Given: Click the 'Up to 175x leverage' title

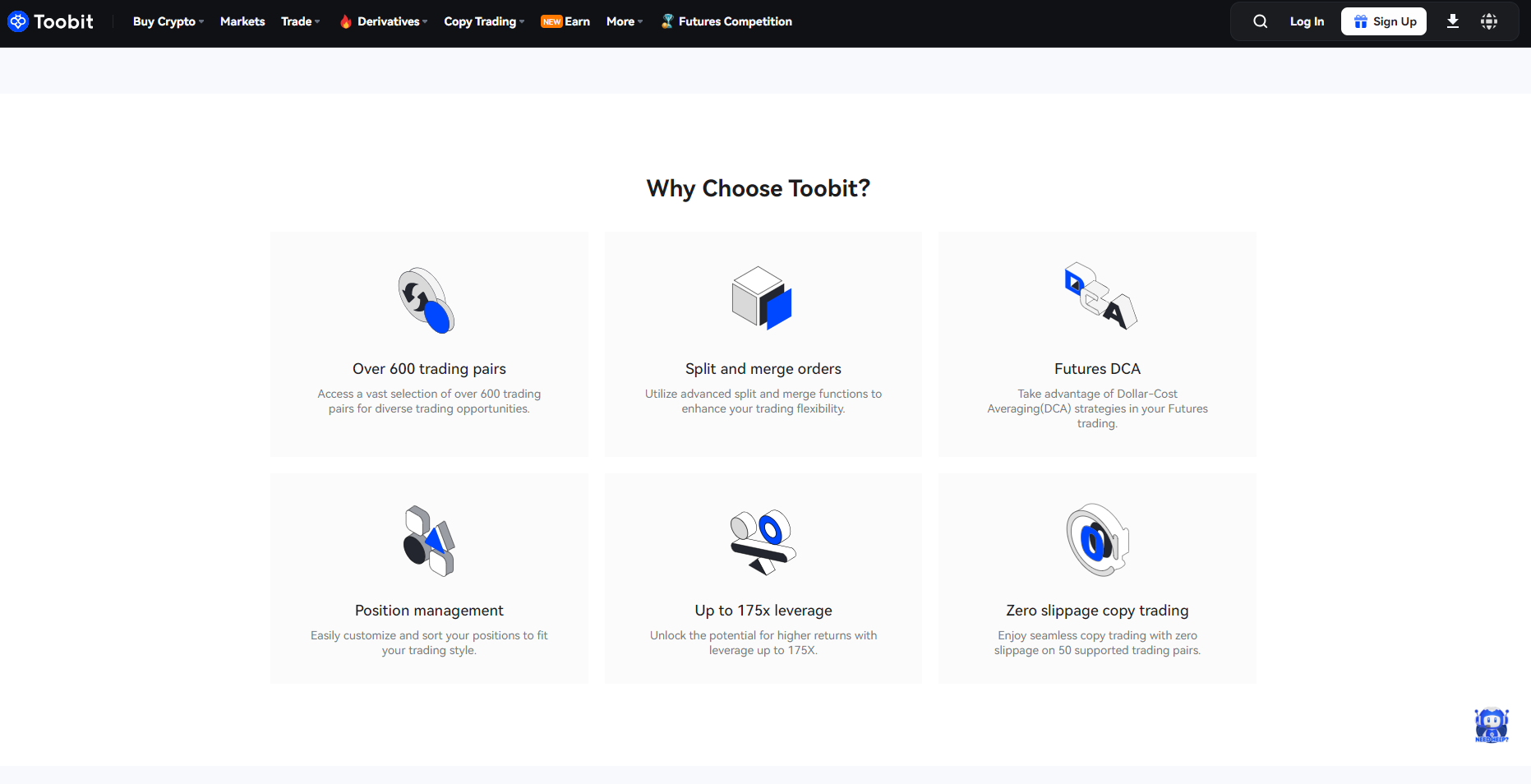Looking at the screenshot, I should [x=763, y=611].
